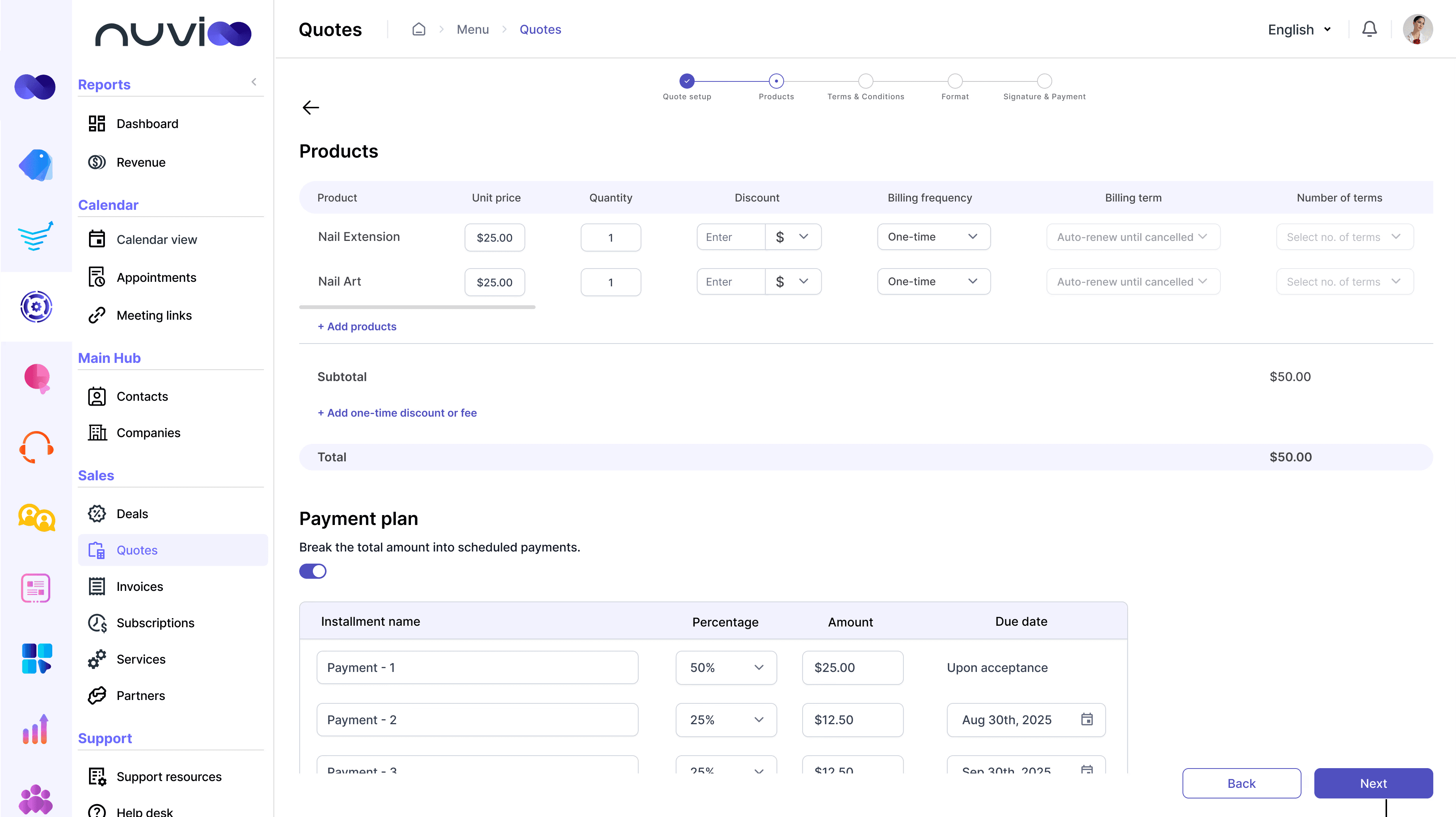Click the Next button
Image resolution: width=1456 pixels, height=817 pixels.
1372,783
